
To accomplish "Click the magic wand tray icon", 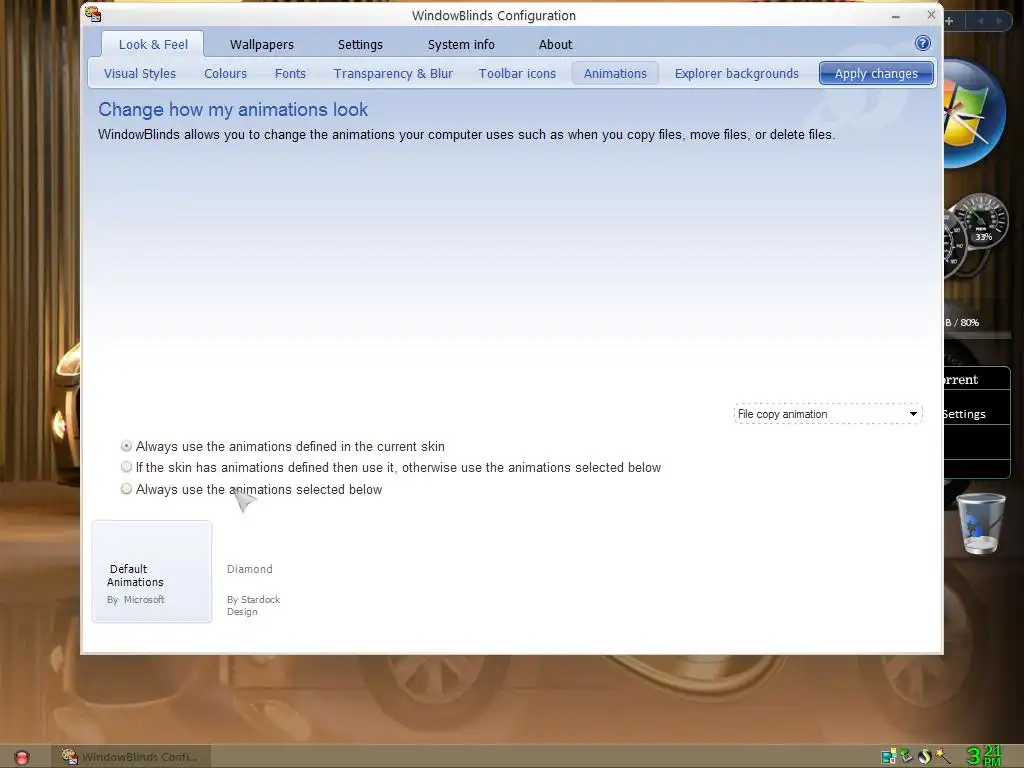I will tap(942, 756).
